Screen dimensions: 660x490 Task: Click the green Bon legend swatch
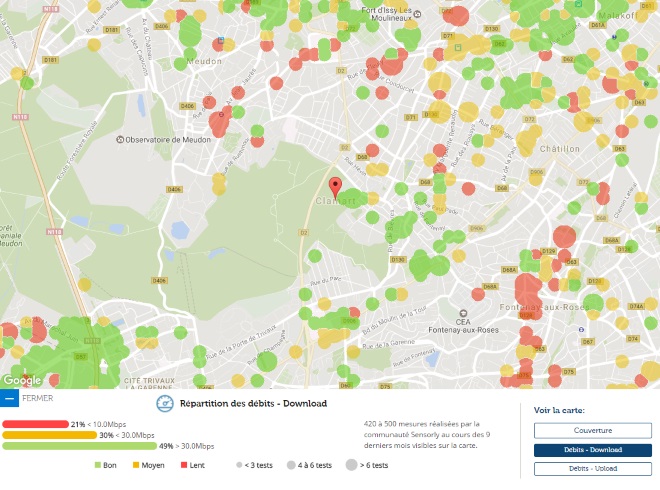(98, 465)
